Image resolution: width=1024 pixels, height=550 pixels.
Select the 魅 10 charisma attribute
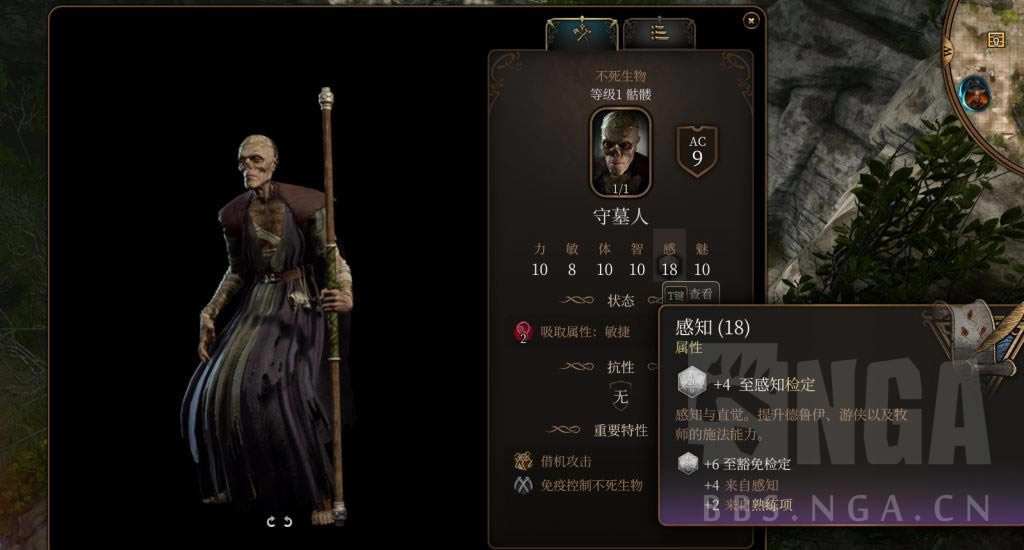[x=702, y=260]
